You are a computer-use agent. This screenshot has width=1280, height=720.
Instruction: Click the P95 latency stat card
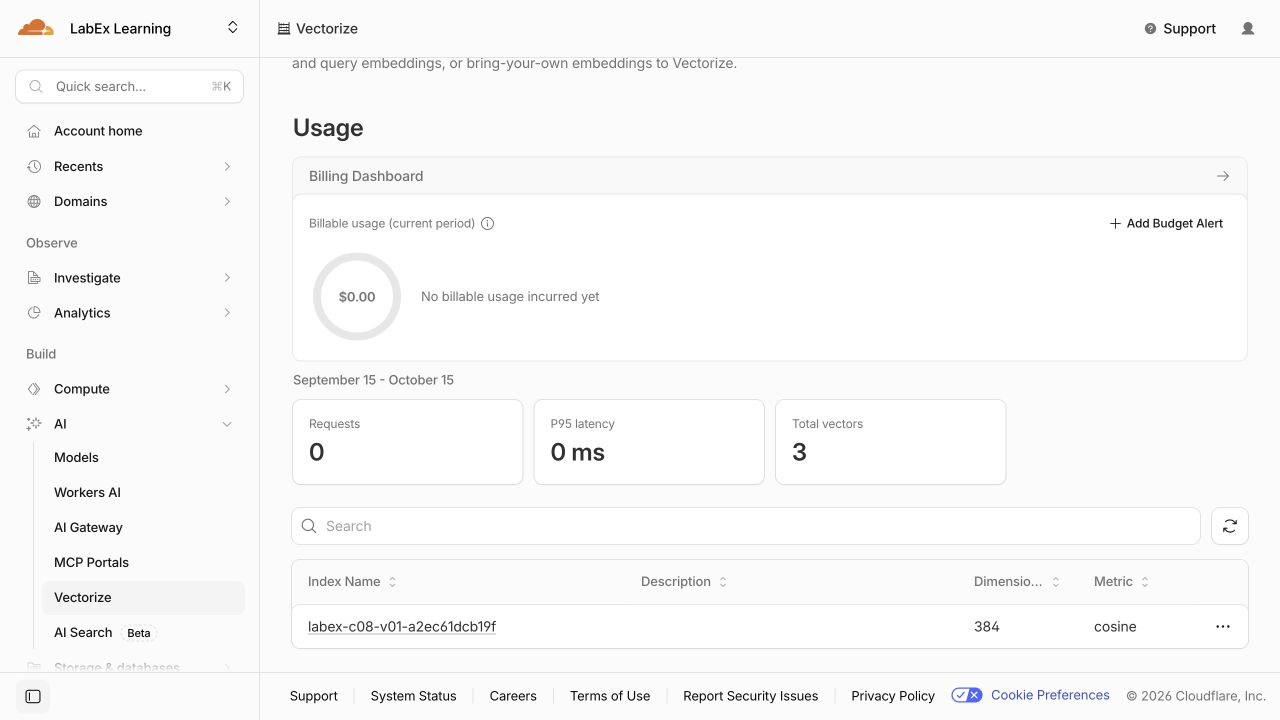pos(649,442)
